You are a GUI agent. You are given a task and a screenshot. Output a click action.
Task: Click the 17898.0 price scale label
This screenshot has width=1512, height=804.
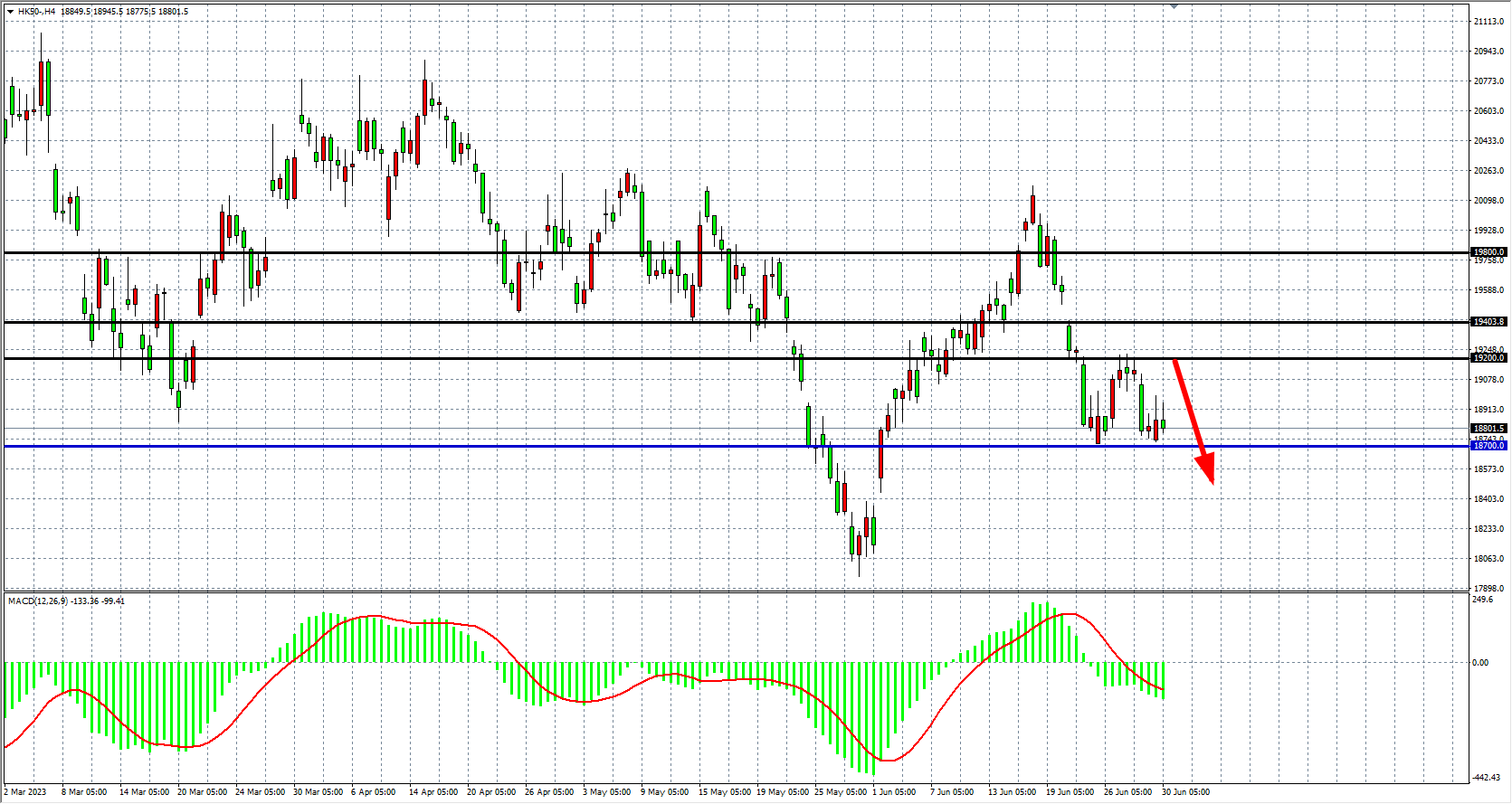1488,589
